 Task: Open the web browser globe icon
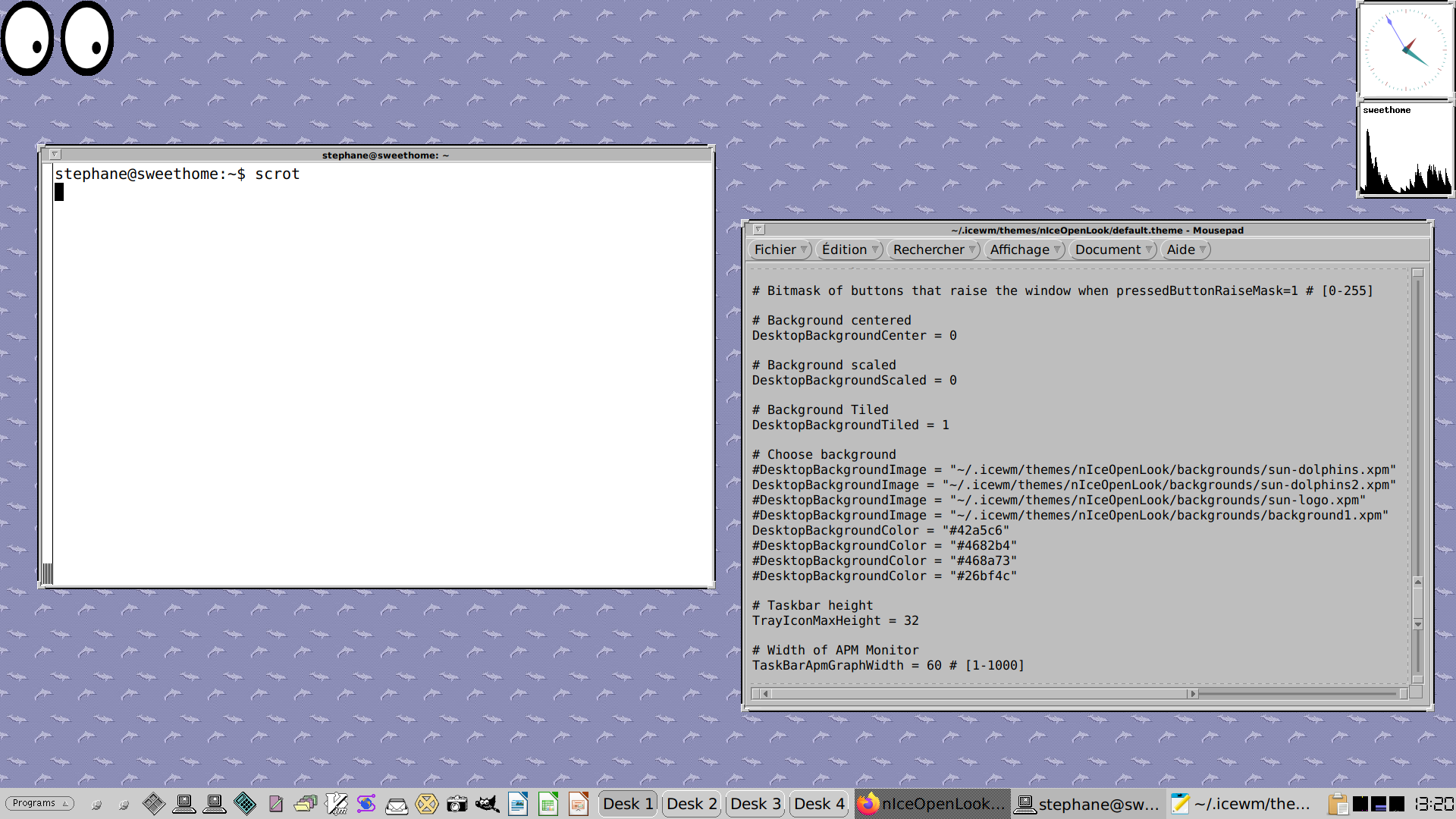pyautogui.click(x=366, y=803)
